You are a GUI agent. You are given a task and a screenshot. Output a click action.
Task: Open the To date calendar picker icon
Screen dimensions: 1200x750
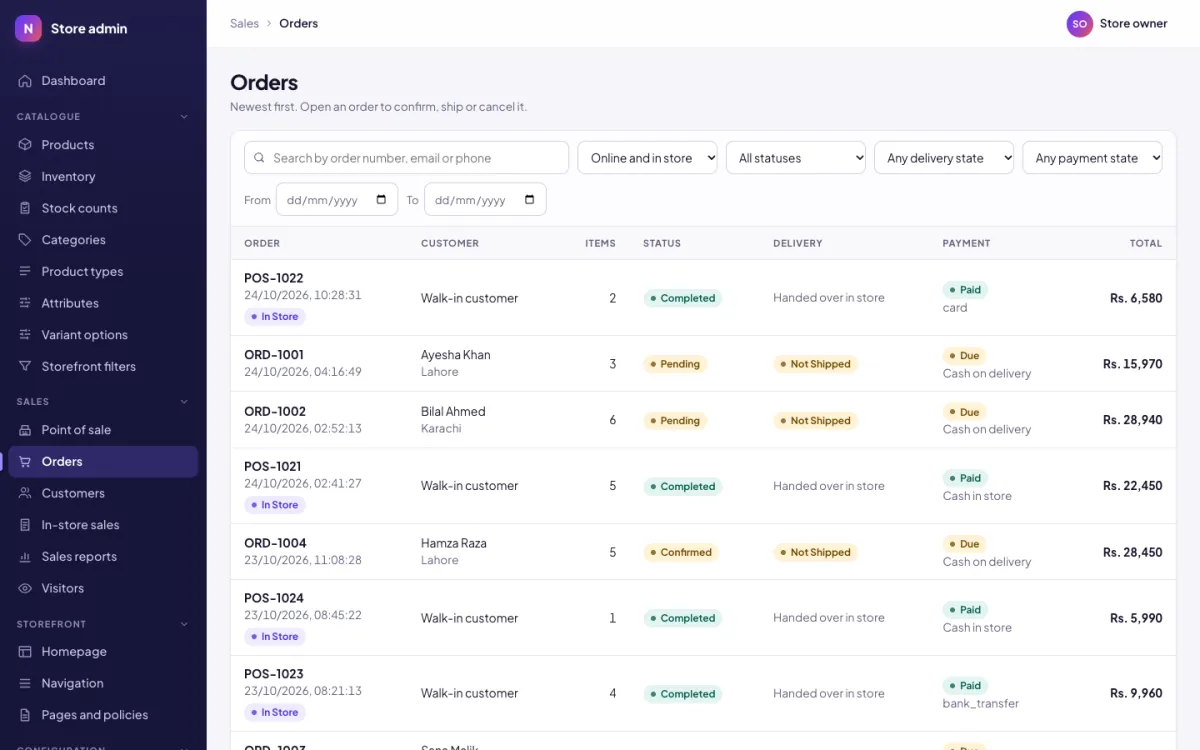[x=529, y=200]
